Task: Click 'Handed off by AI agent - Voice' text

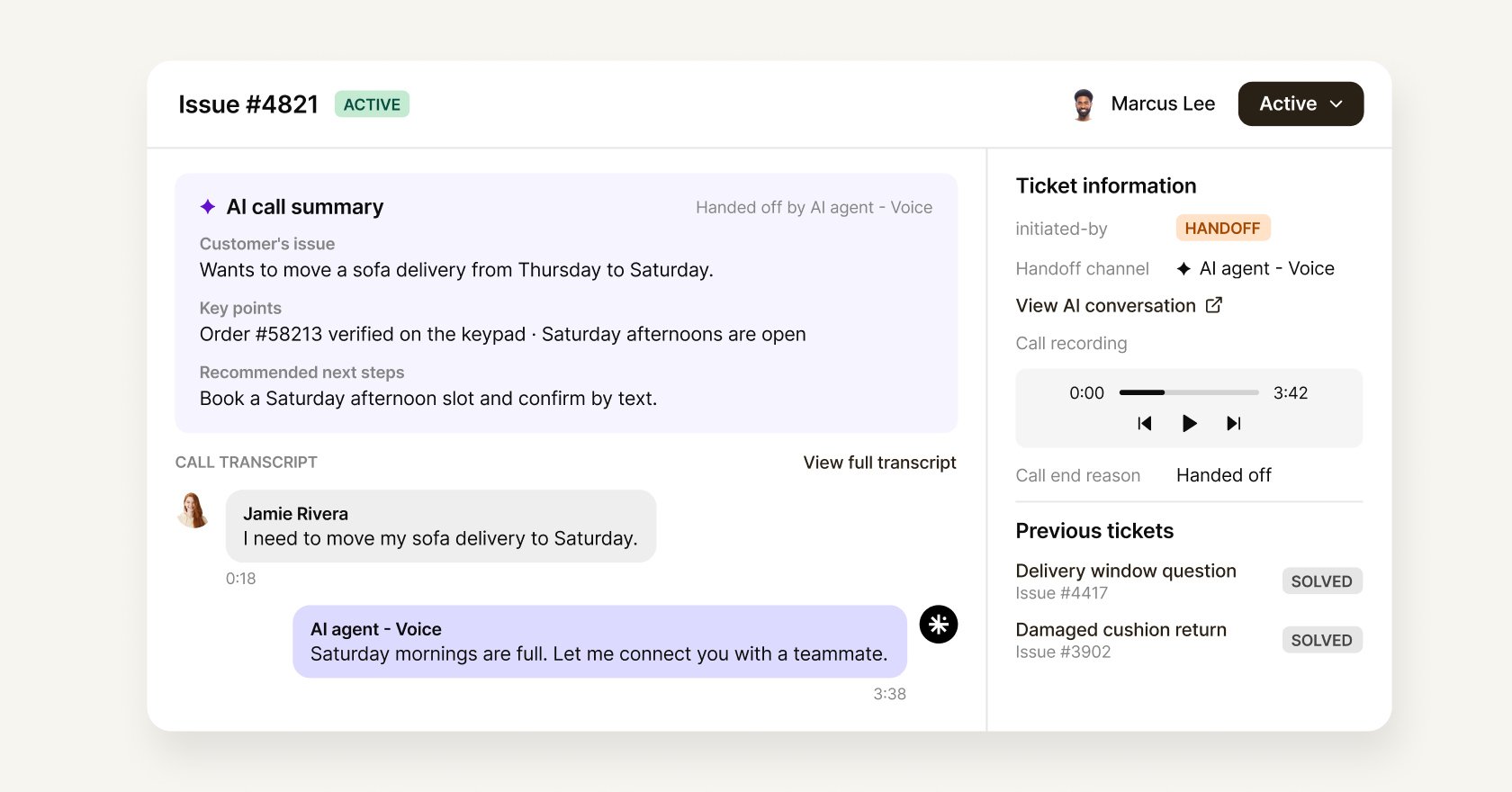Action: tap(814, 208)
